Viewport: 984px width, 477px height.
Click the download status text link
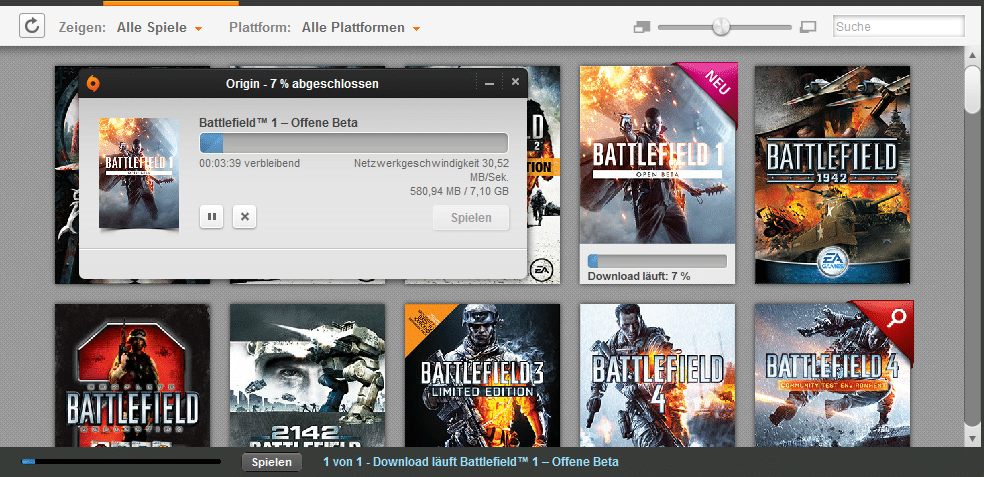[x=471, y=462]
